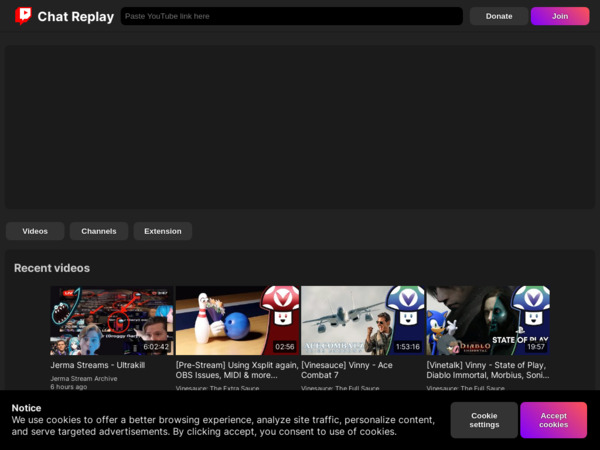The width and height of the screenshot is (600, 450).
Task: Focus the Paste YouTube link field
Action: (x=292, y=16)
